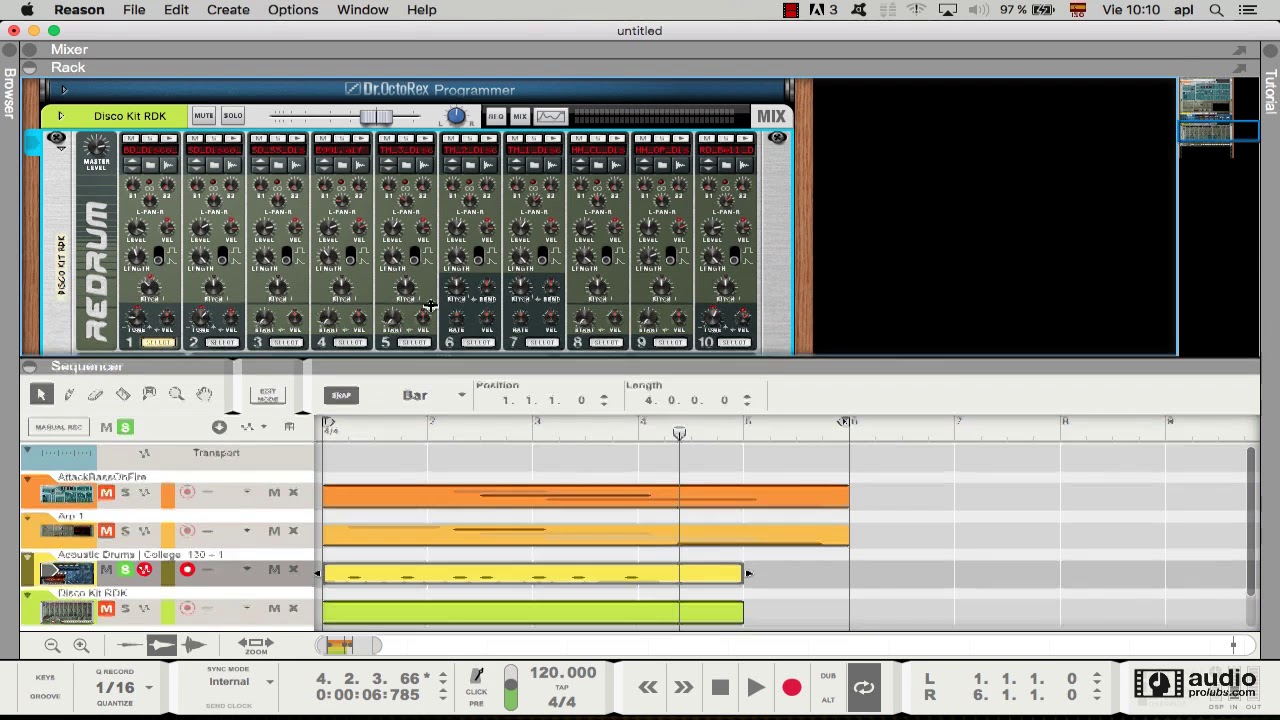Click automation icon on AttackBassOnFire track

pyautogui.click(x=144, y=492)
